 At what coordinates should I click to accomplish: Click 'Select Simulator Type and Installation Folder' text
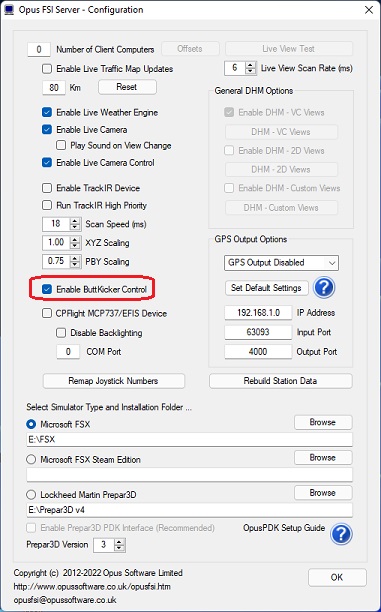click(x=109, y=407)
